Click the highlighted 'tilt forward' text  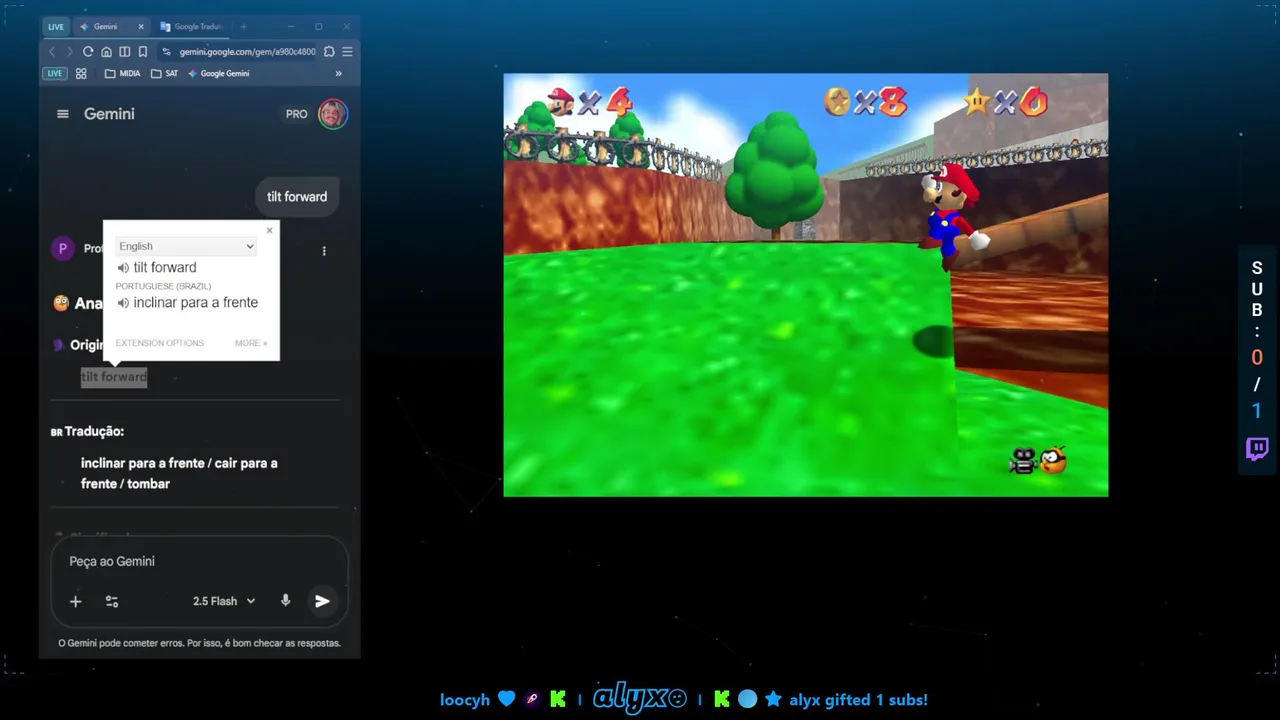114,377
